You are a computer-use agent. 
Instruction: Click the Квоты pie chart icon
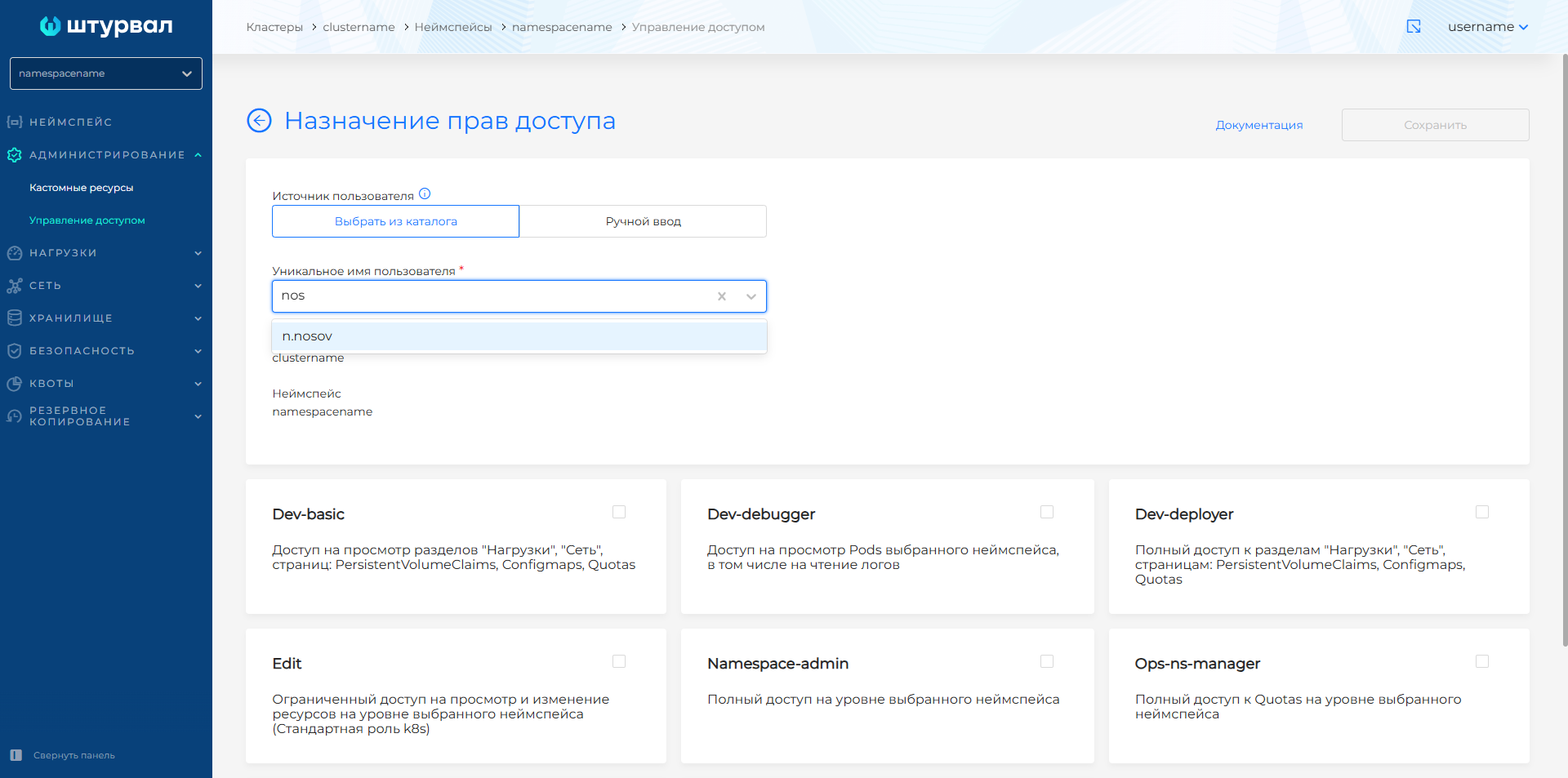pos(15,384)
